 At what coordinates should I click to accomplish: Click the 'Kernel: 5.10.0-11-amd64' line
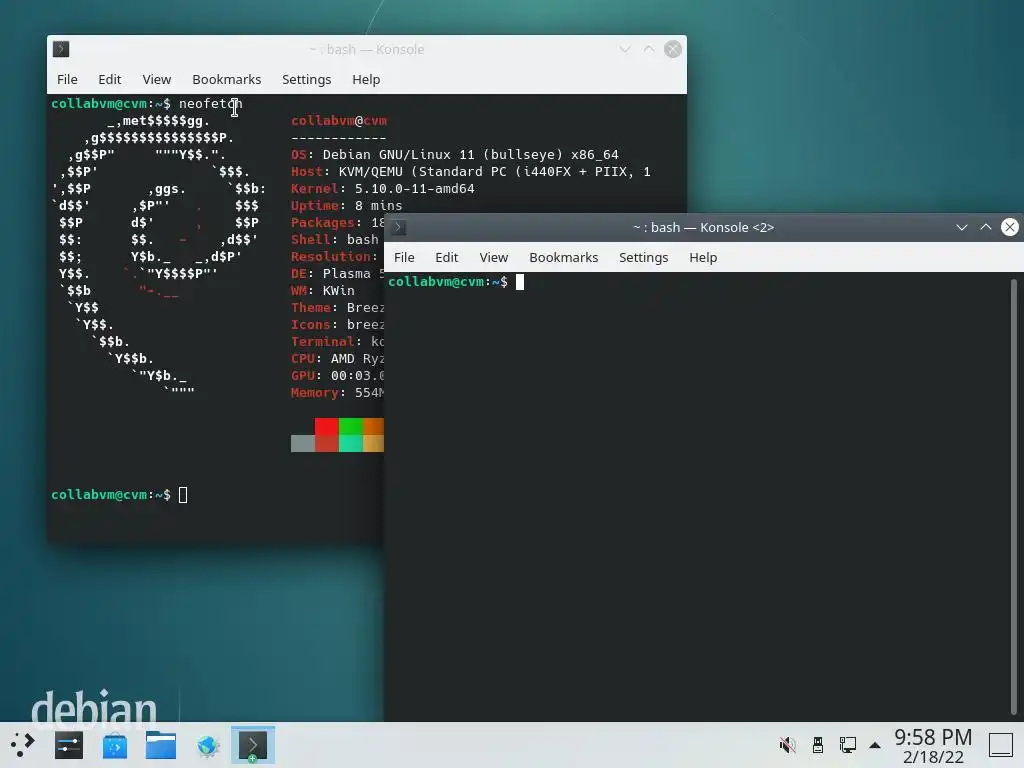point(383,189)
